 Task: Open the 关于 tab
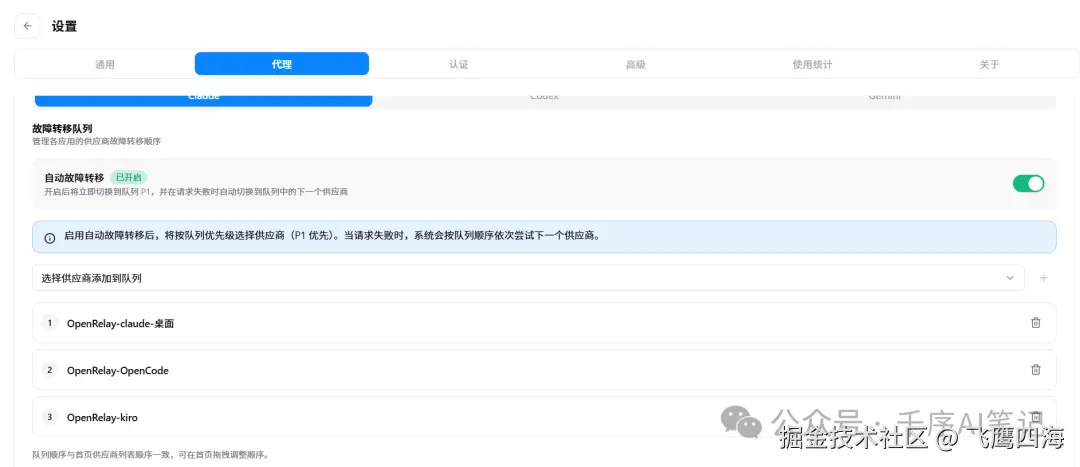989,64
